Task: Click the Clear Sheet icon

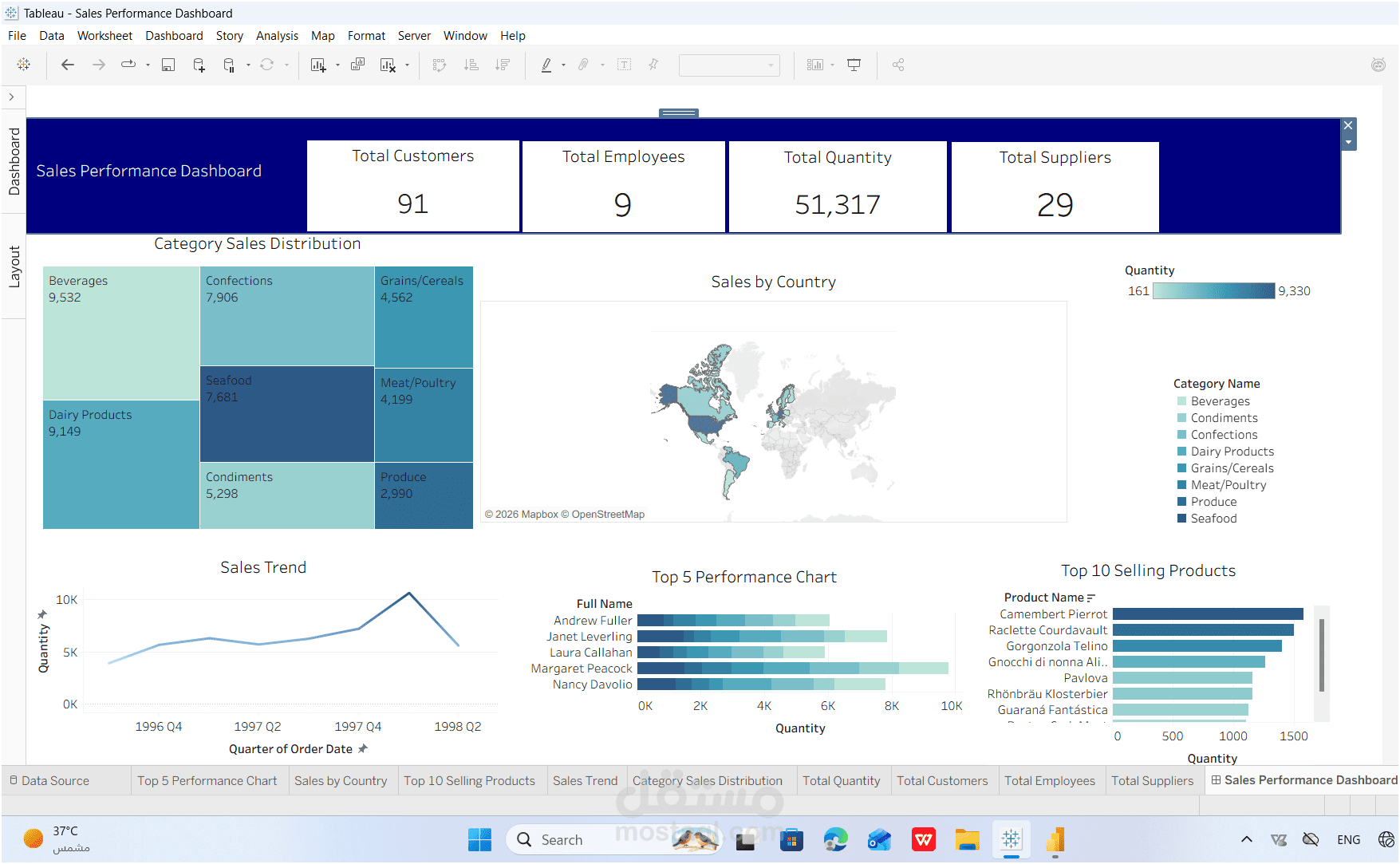Action: point(388,65)
